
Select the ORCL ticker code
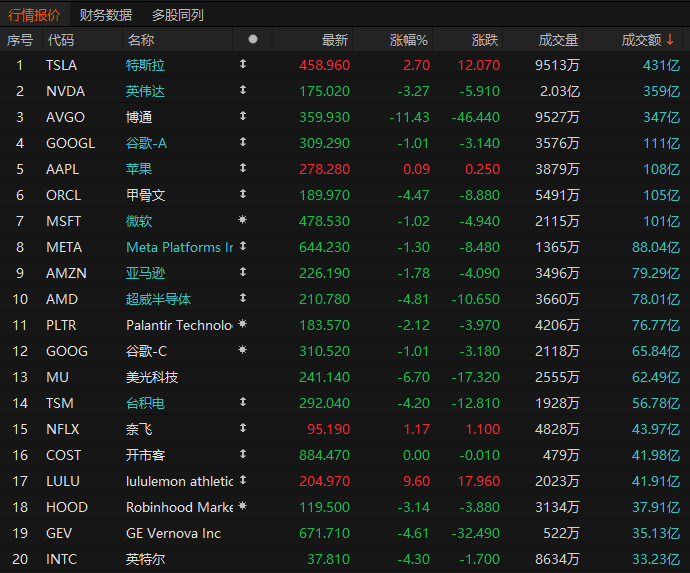(63, 195)
